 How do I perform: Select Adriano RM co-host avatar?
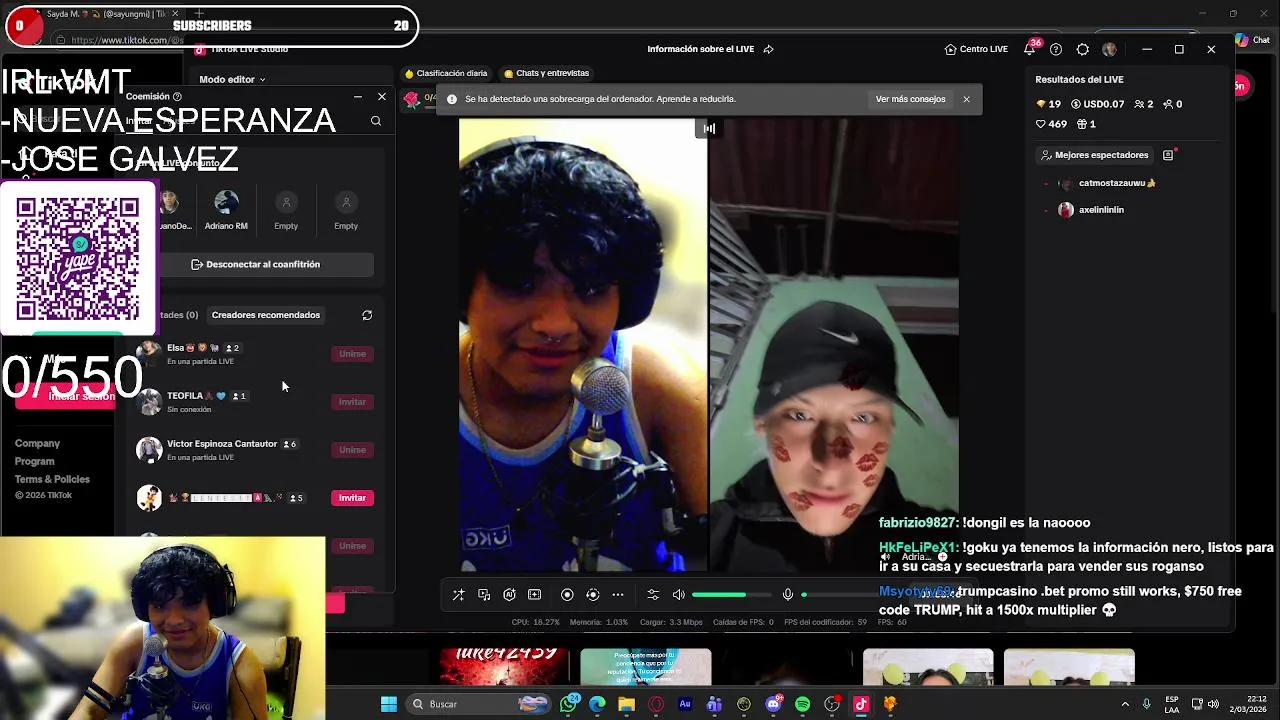pyautogui.click(x=226, y=203)
